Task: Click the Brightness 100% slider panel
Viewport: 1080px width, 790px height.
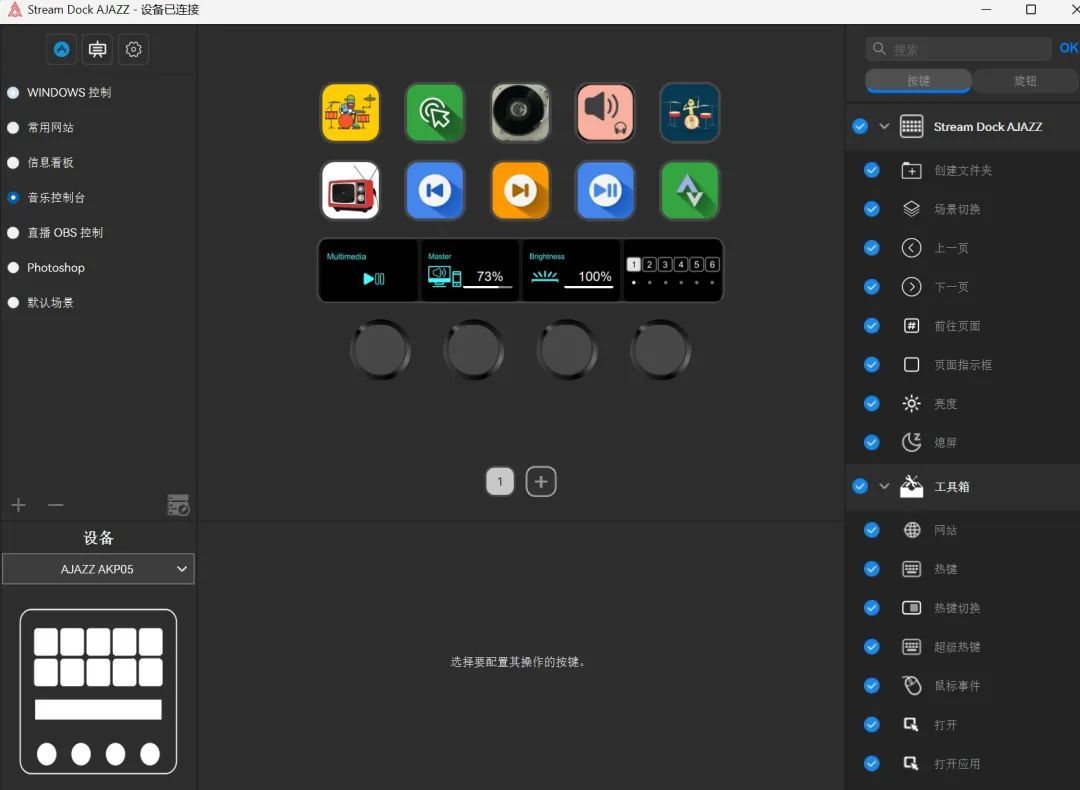Action: tap(571, 271)
